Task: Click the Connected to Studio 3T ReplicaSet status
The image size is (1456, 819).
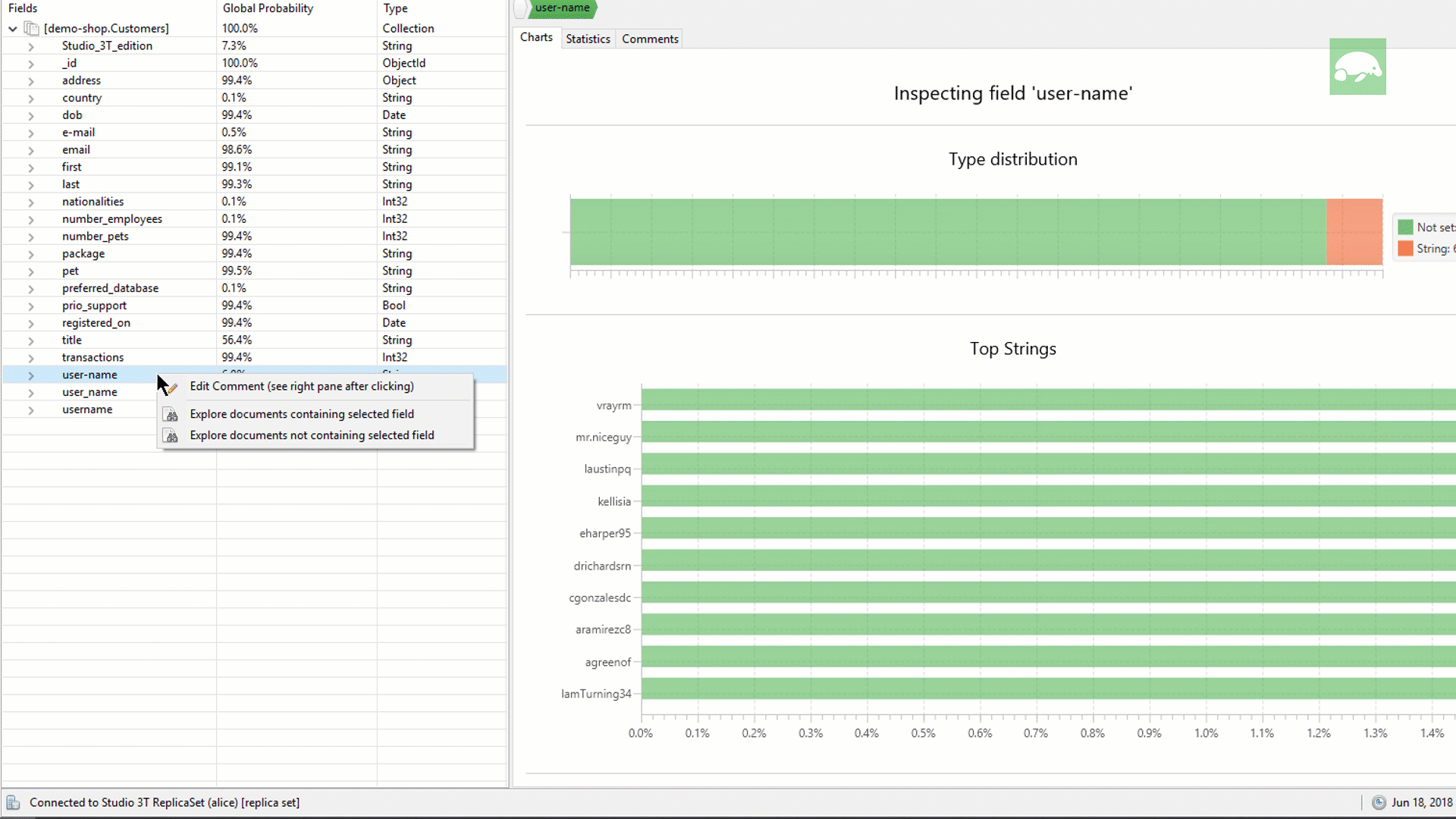Action: click(165, 802)
